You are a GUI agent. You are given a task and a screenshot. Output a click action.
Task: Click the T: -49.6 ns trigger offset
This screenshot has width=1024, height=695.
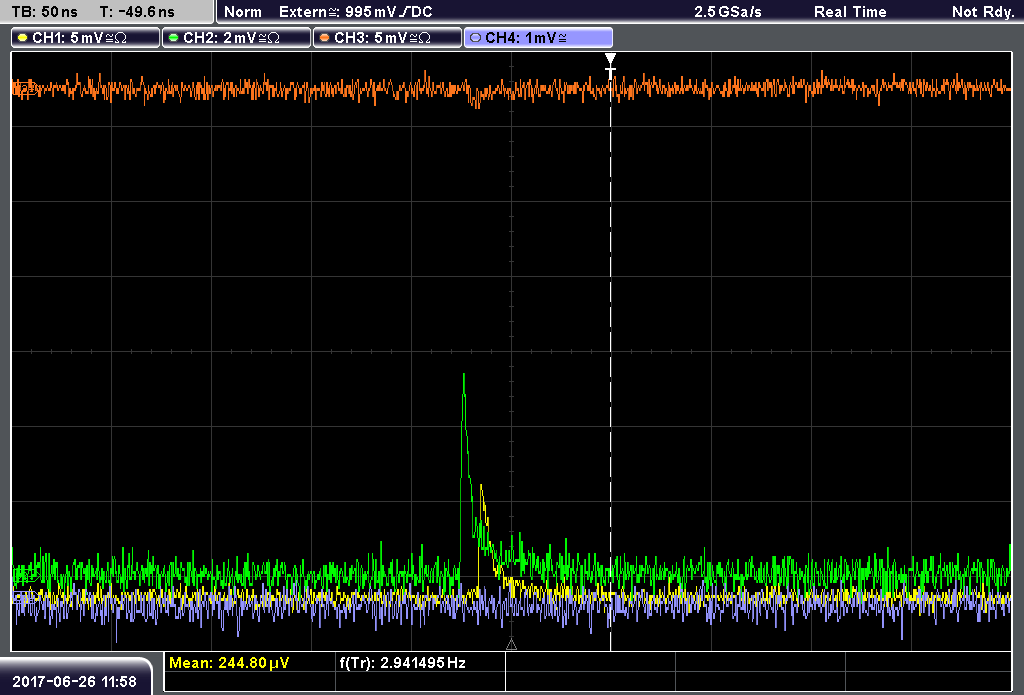[136, 12]
